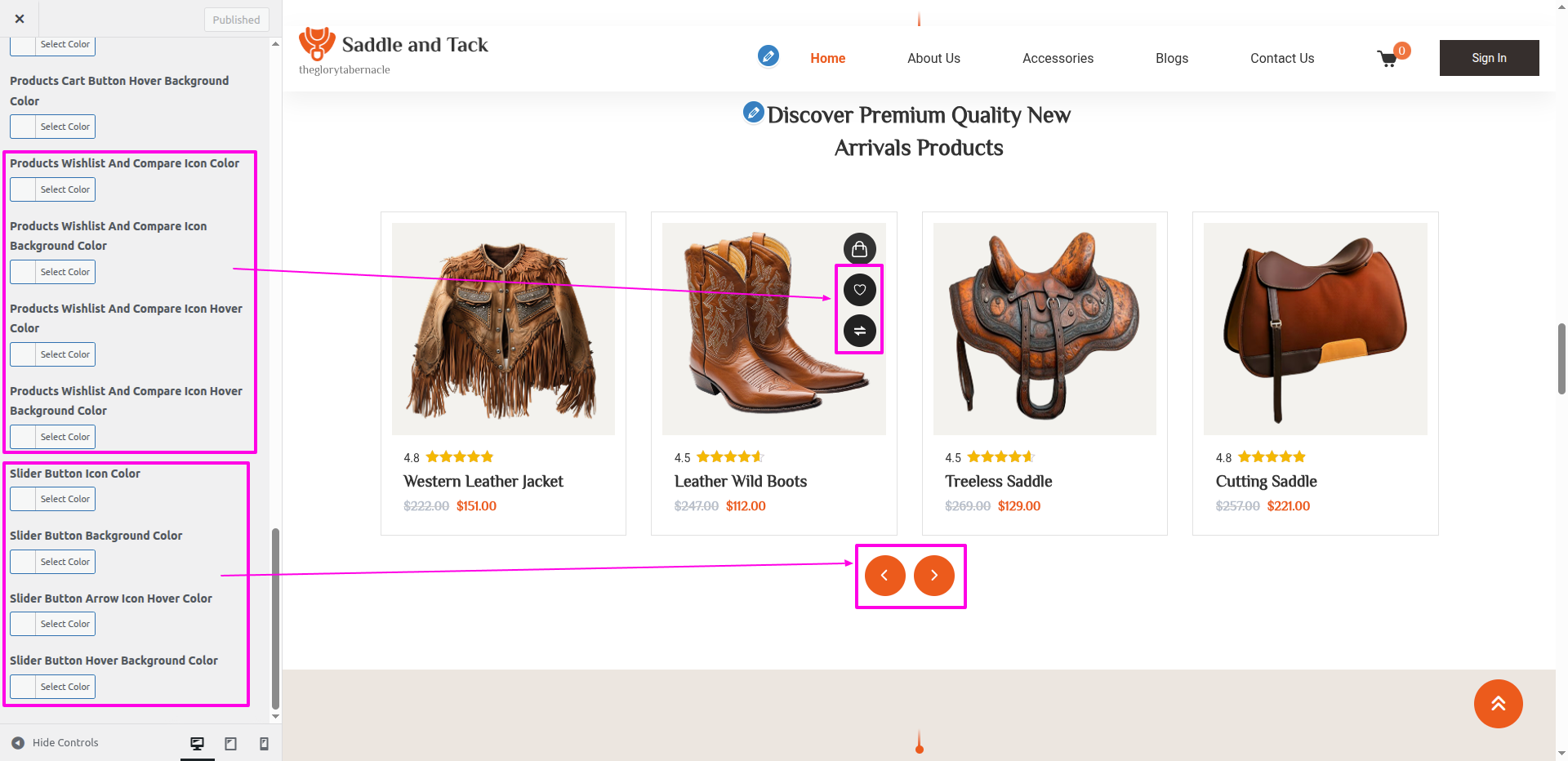Viewport: 1568px width, 761px height.
Task: Switch to desktop preview mode
Action: click(x=197, y=743)
